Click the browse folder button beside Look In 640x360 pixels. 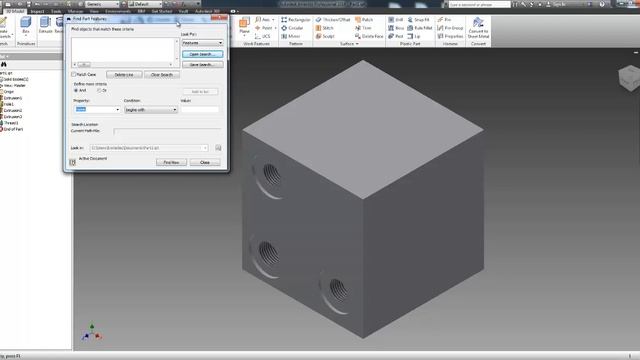(x=218, y=148)
